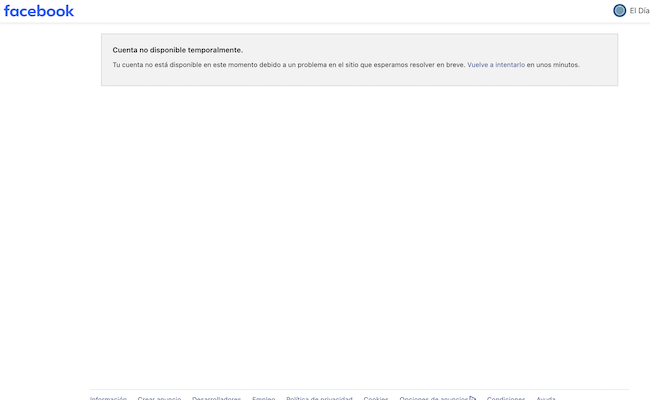Click the Cuenta no disponible temporalmente heading
The image size is (650, 400).
177,49
